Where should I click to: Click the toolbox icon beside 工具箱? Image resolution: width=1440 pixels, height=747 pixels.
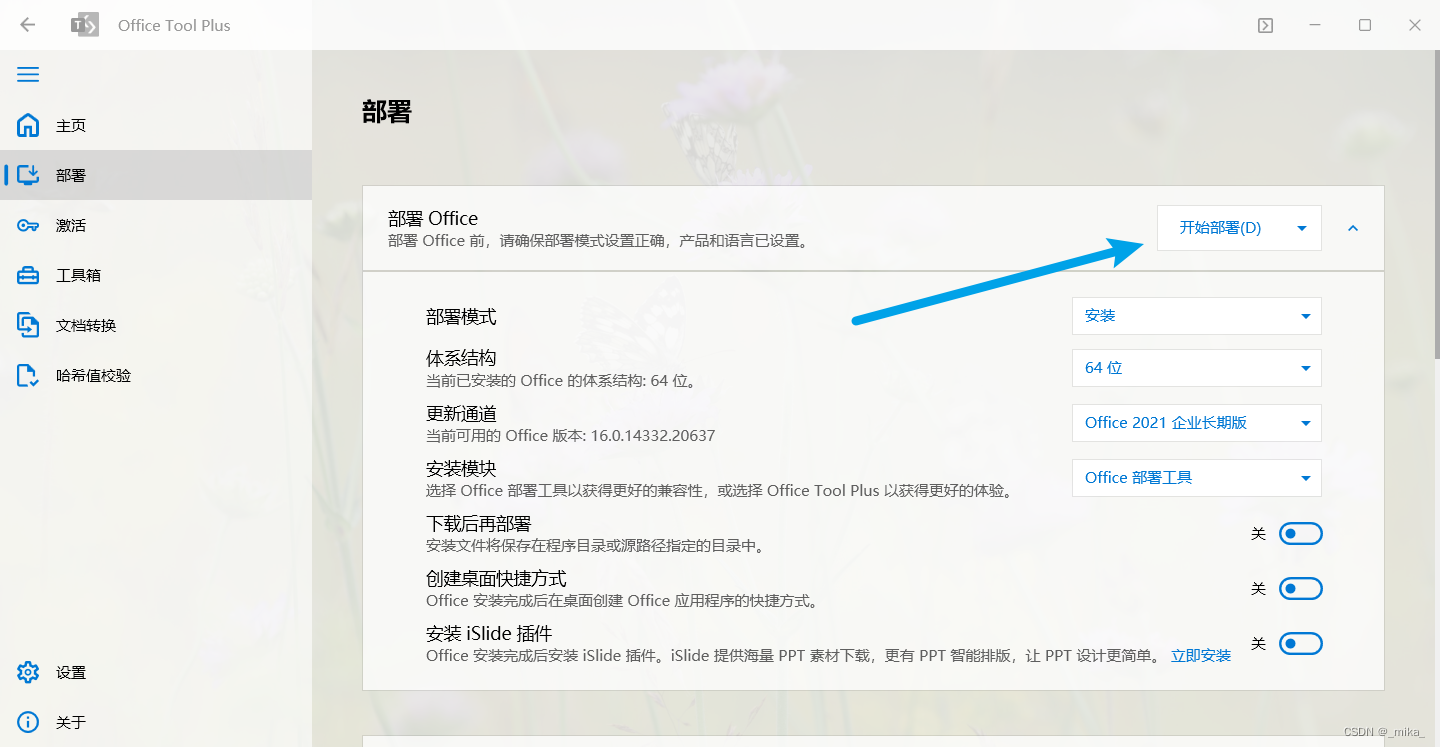(x=28, y=275)
